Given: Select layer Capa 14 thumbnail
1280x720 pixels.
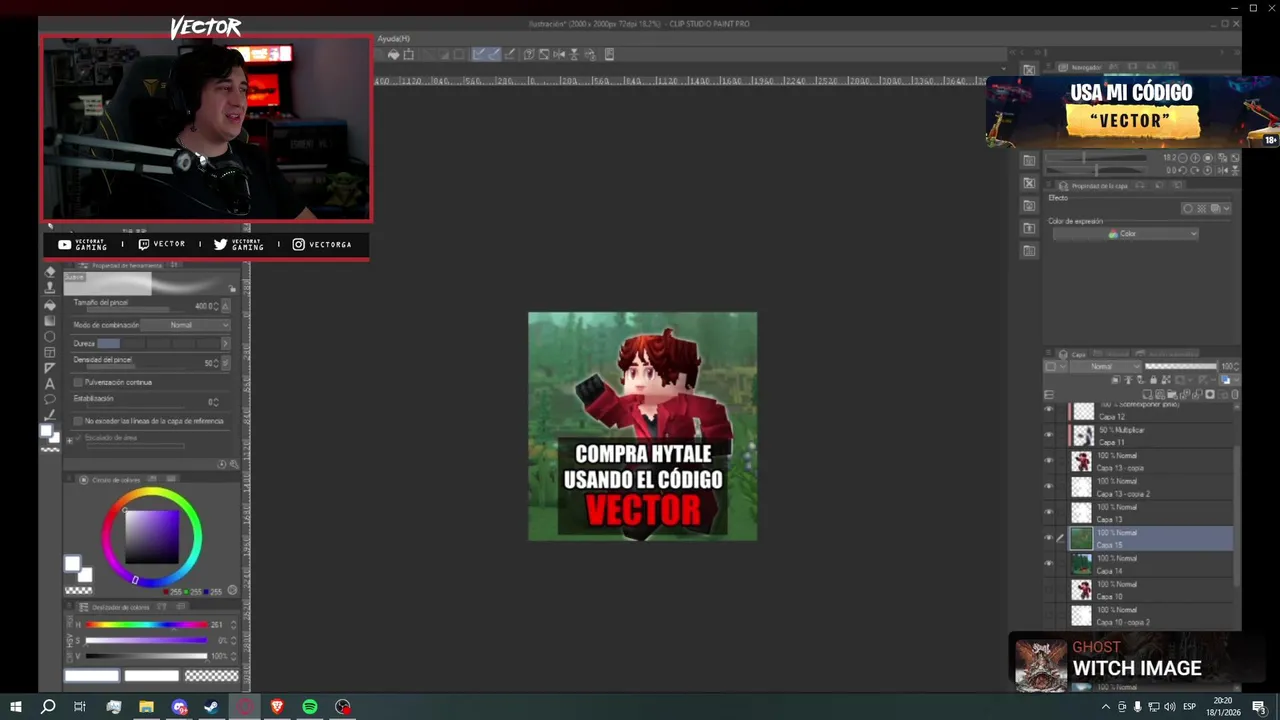Looking at the screenshot, I should (x=1082, y=564).
